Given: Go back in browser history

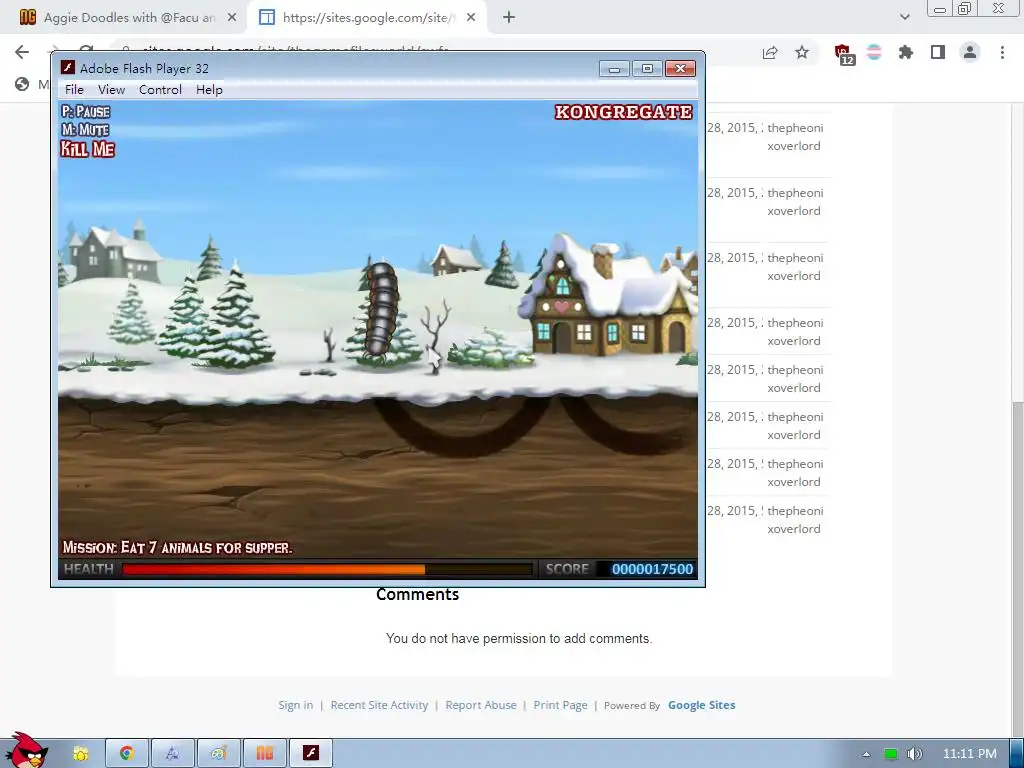Looking at the screenshot, I should (22, 52).
